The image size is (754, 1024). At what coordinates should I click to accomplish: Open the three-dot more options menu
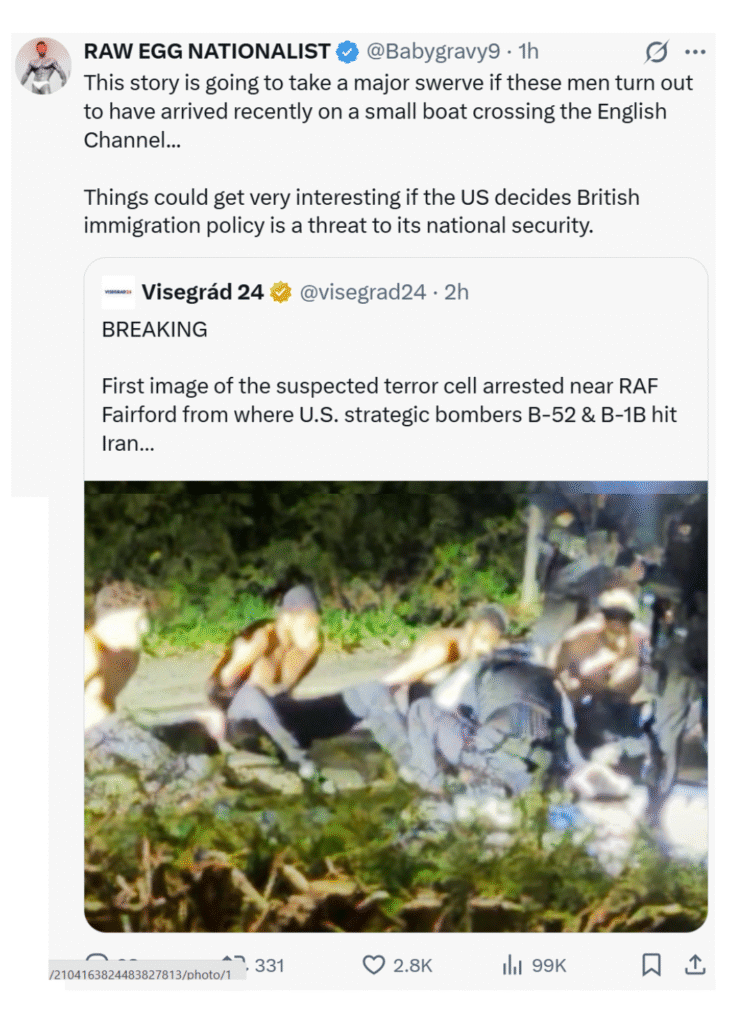pos(695,52)
